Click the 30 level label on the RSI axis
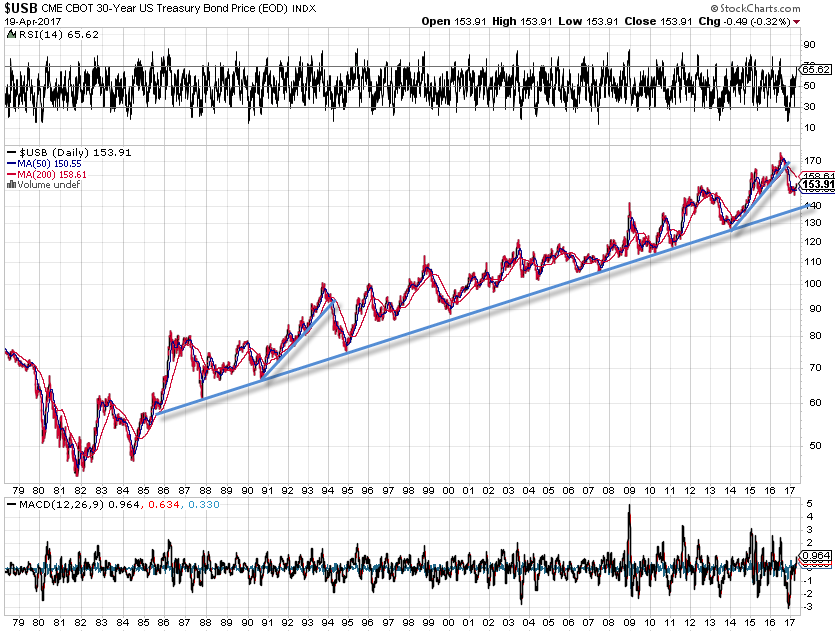Viewport: 835px width, 632px height. pos(809,106)
